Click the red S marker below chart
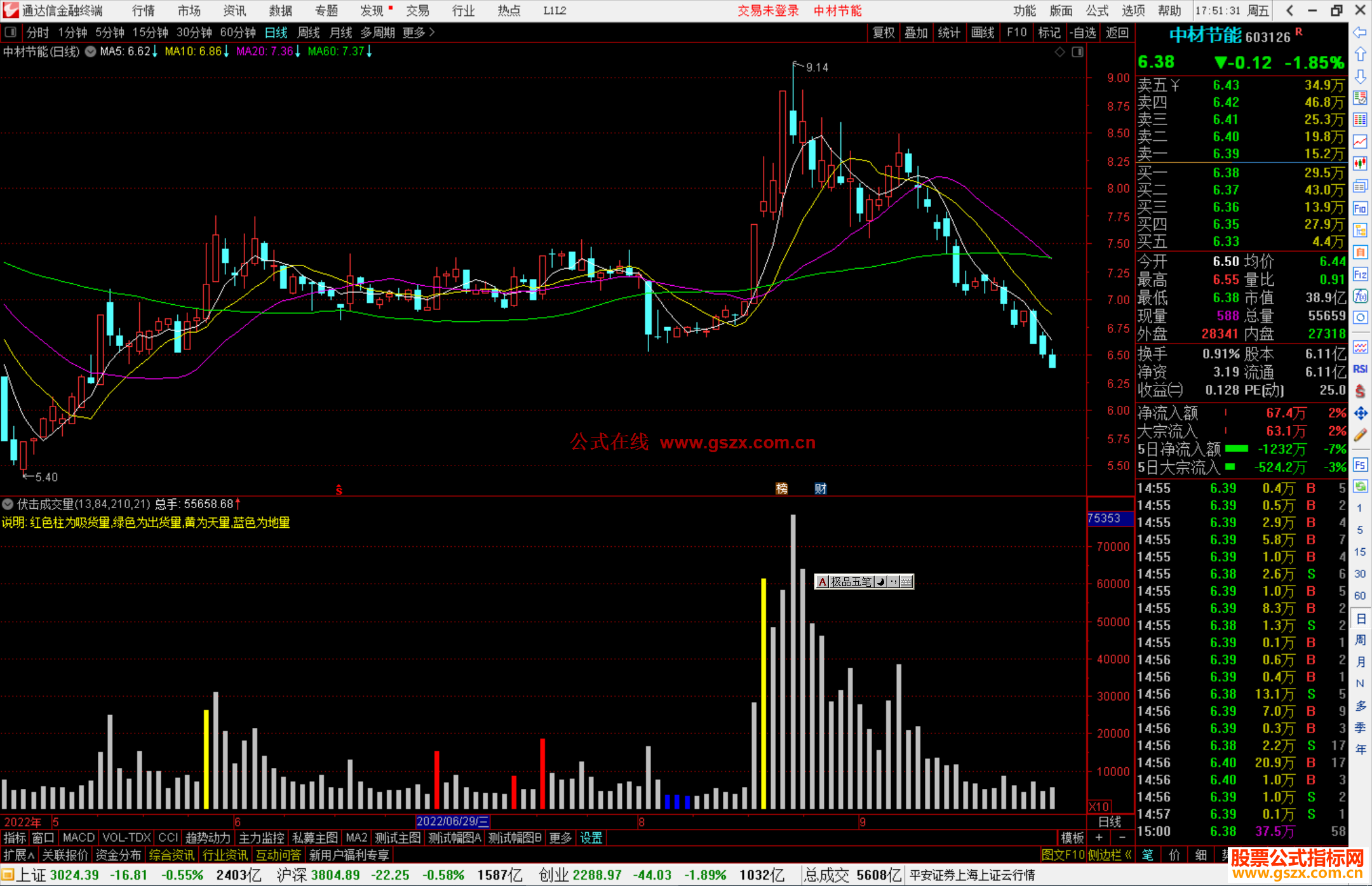Viewport: 1372px width, 886px height. [x=339, y=490]
